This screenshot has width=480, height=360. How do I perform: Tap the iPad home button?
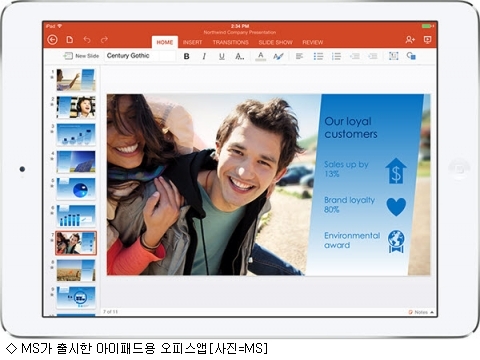click(459, 169)
